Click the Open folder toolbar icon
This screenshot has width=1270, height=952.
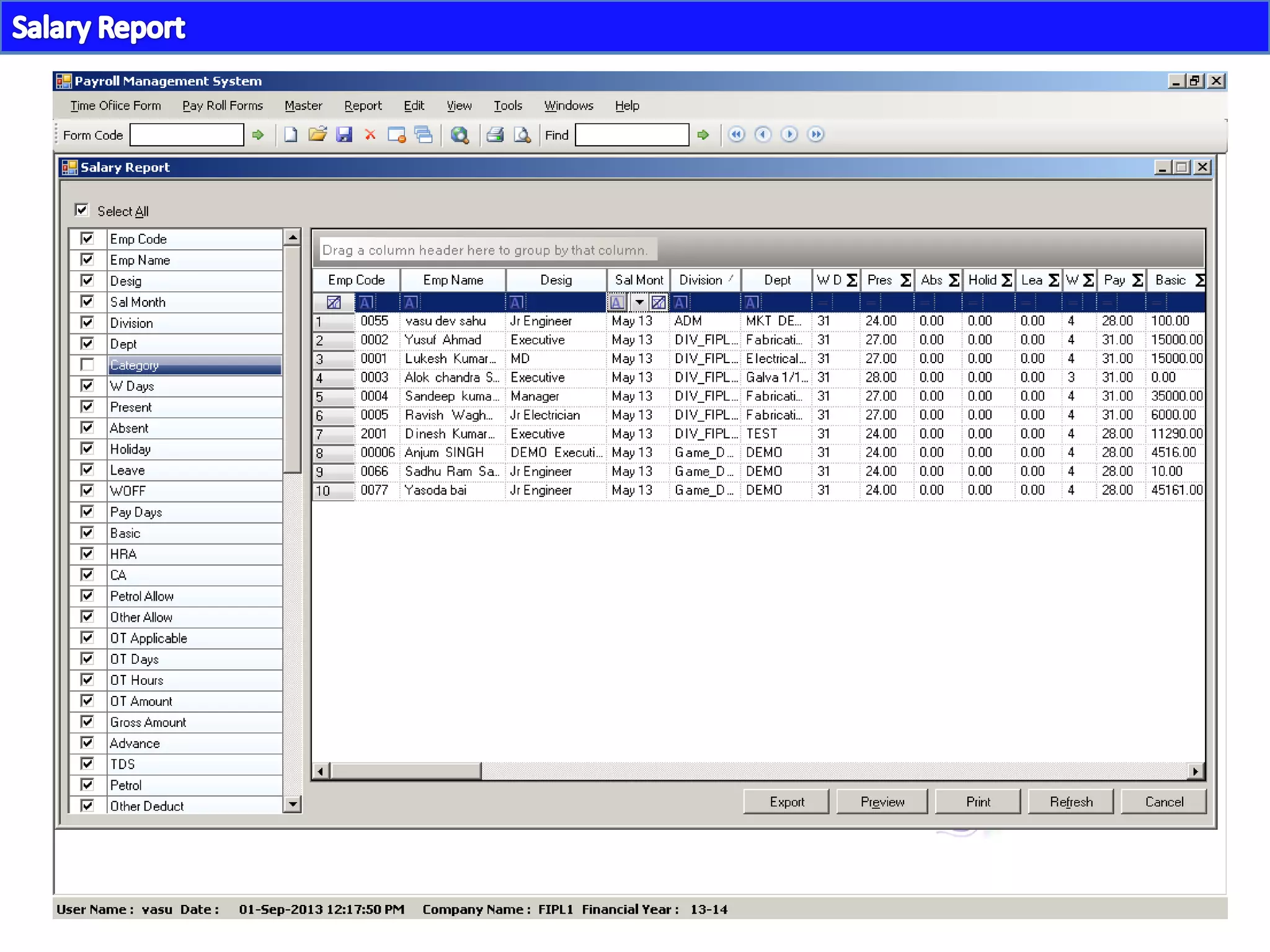coord(317,134)
